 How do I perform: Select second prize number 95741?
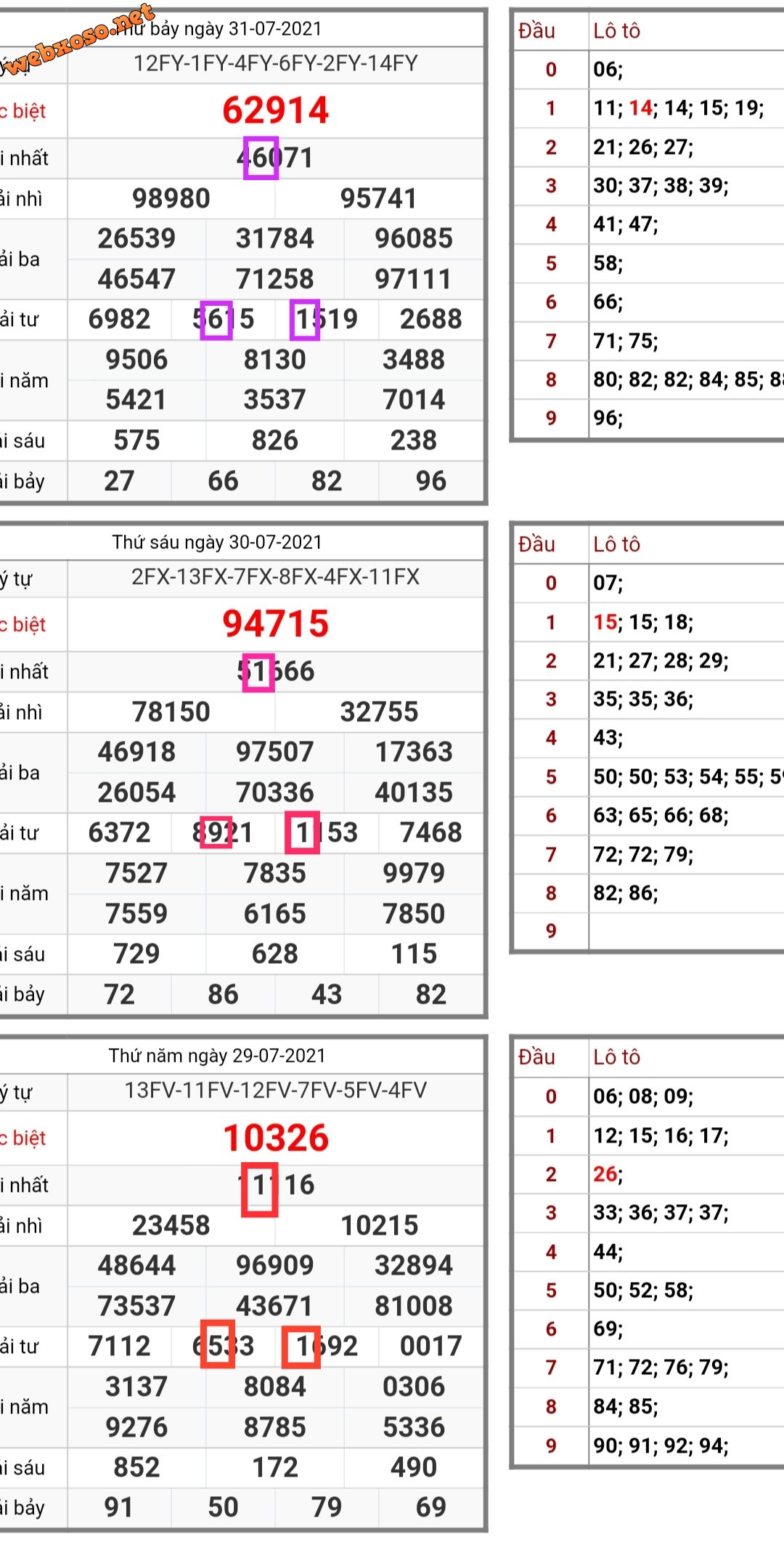(379, 198)
